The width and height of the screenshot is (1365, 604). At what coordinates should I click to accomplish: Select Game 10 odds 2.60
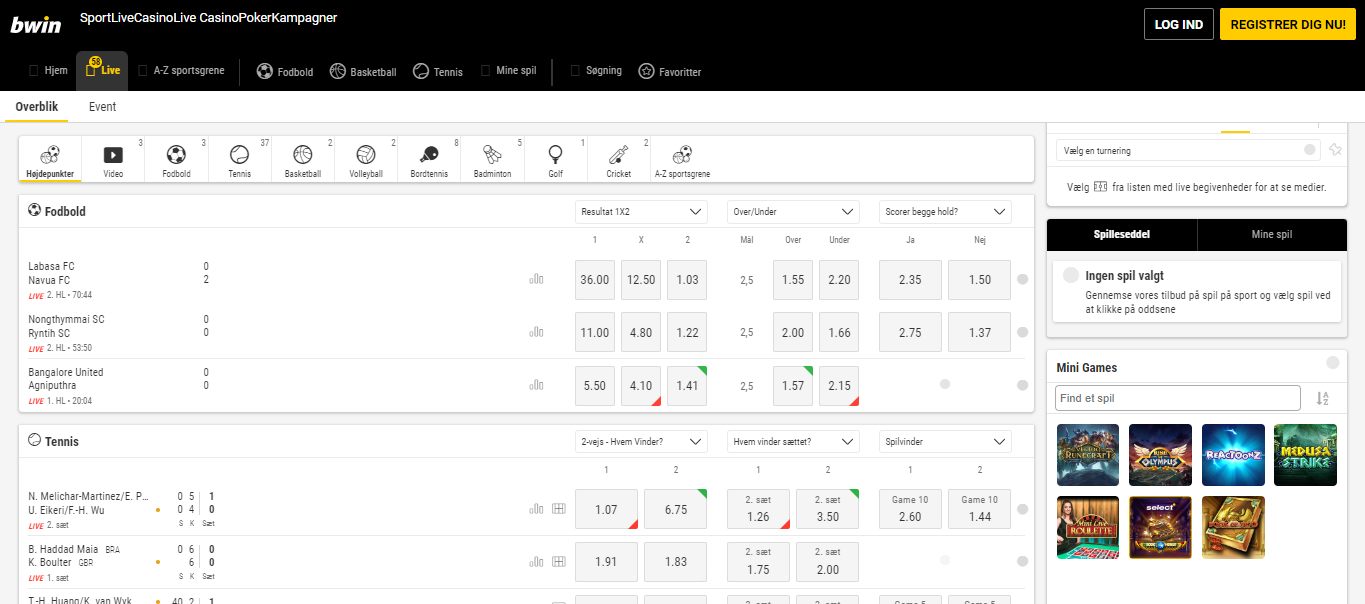point(910,509)
